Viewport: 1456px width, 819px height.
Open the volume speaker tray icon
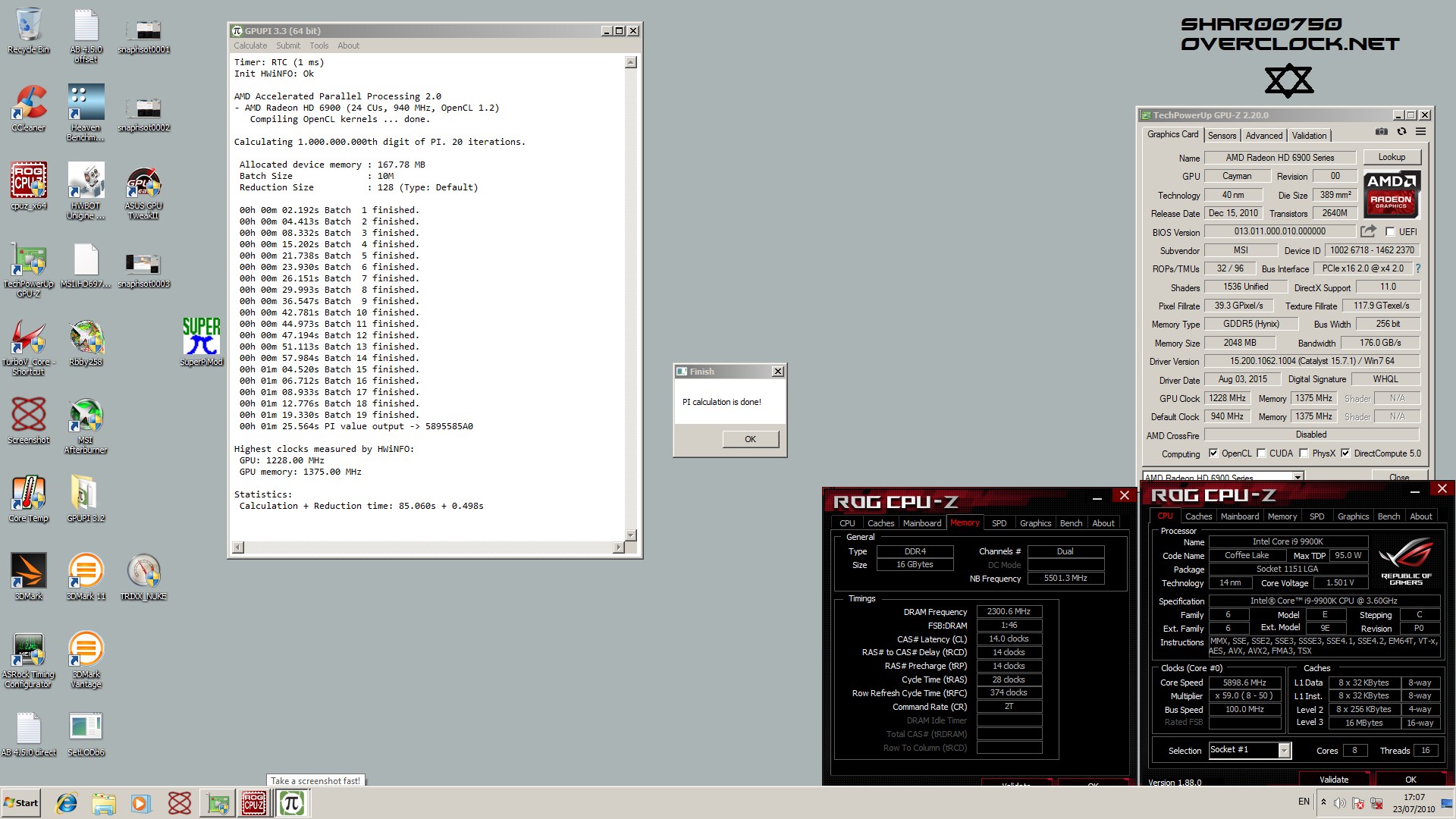pos(1340,803)
